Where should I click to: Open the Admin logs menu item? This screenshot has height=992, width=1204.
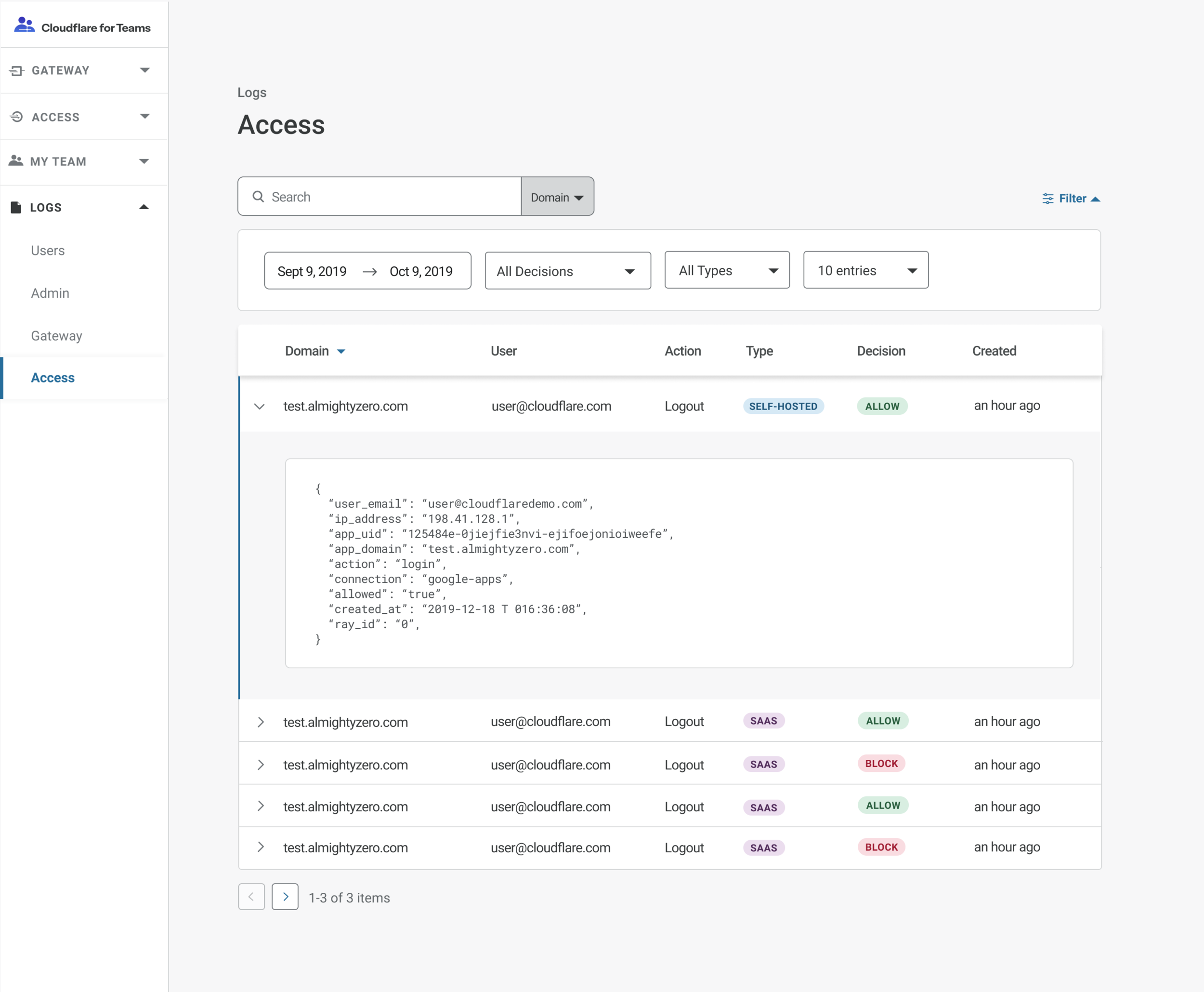point(50,293)
